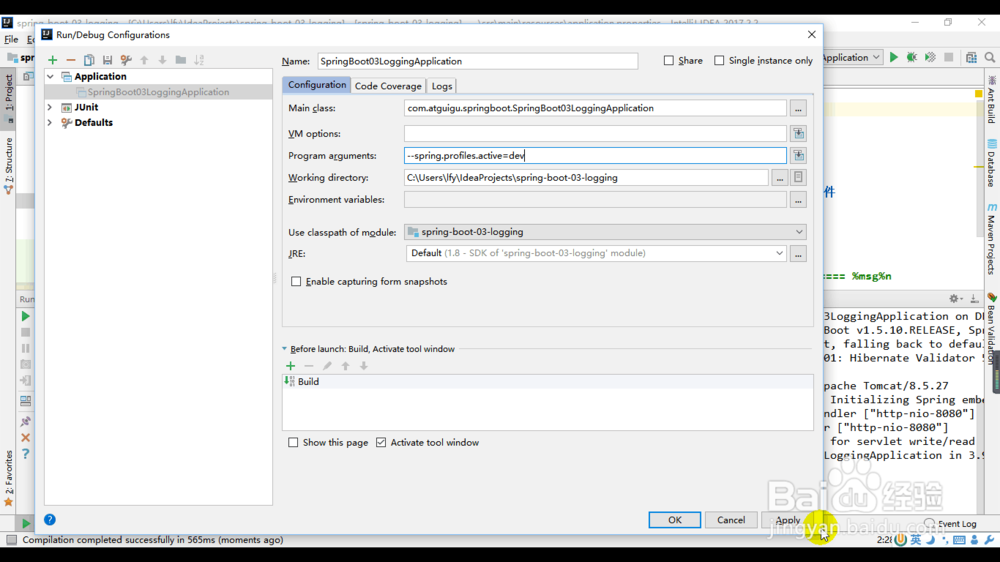Image resolution: width=1000 pixels, height=562 pixels.
Task: Move before launch task down
Action: 364,366
